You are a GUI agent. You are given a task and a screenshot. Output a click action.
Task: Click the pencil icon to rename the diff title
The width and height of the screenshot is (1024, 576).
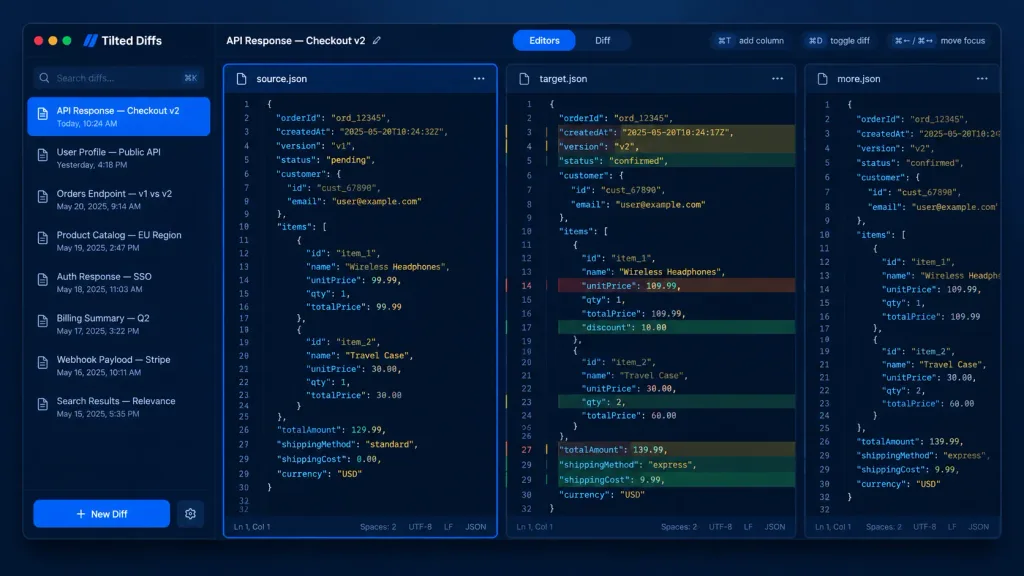[377, 40]
